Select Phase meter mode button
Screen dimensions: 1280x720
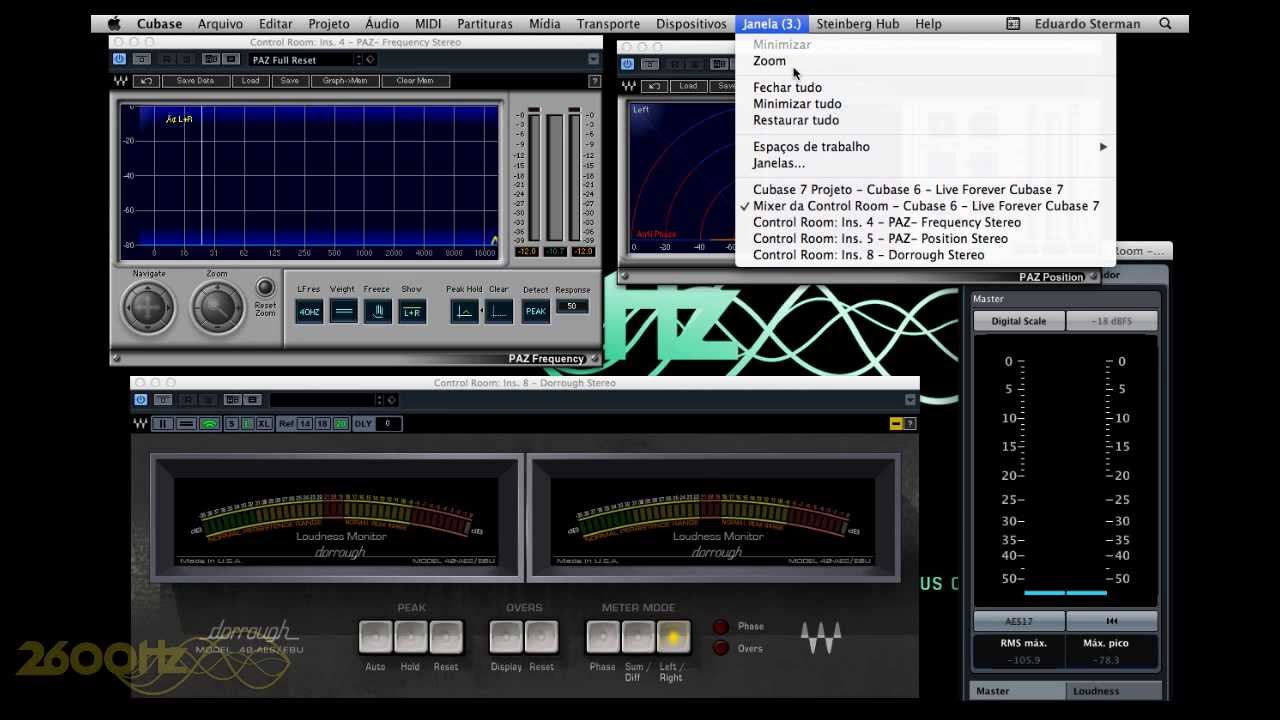point(603,637)
